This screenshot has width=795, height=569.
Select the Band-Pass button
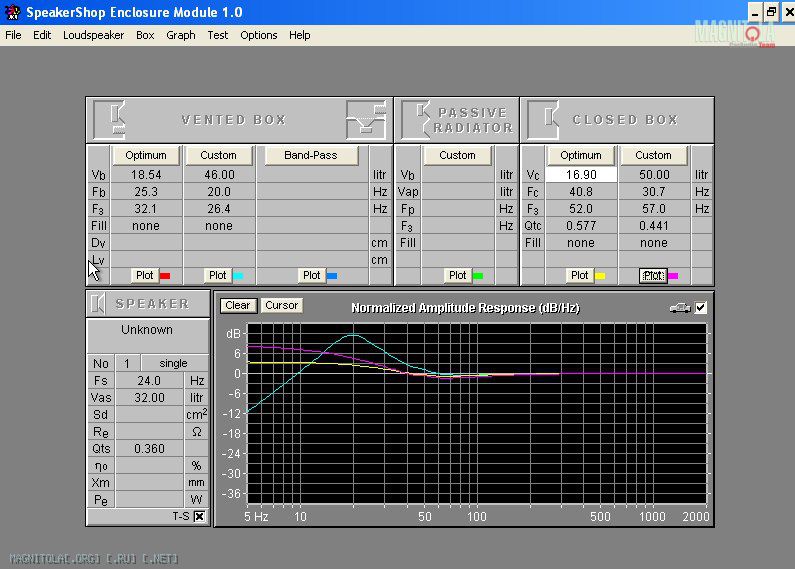[x=311, y=155]
